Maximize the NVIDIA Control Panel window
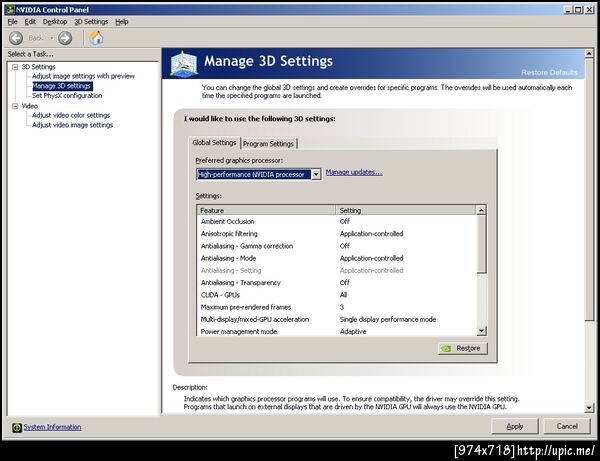 pos(578,10)
